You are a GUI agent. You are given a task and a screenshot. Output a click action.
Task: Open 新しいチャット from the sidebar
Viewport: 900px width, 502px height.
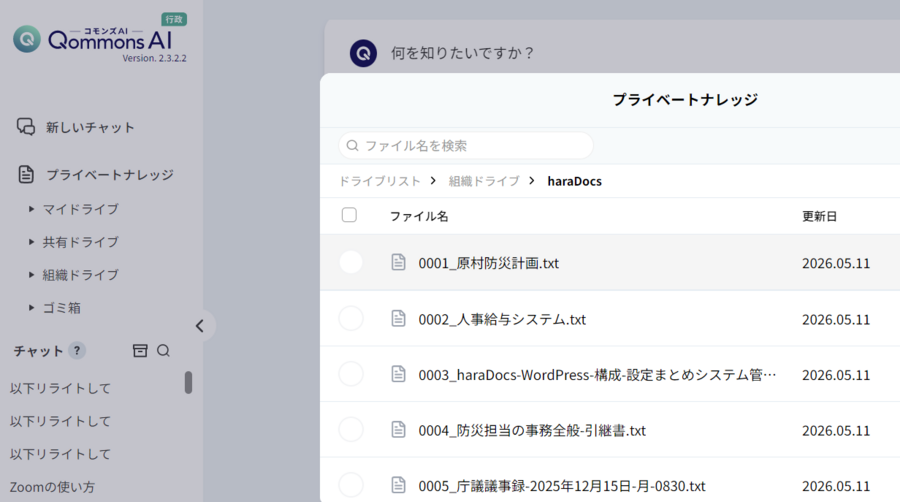coord(90,127)
